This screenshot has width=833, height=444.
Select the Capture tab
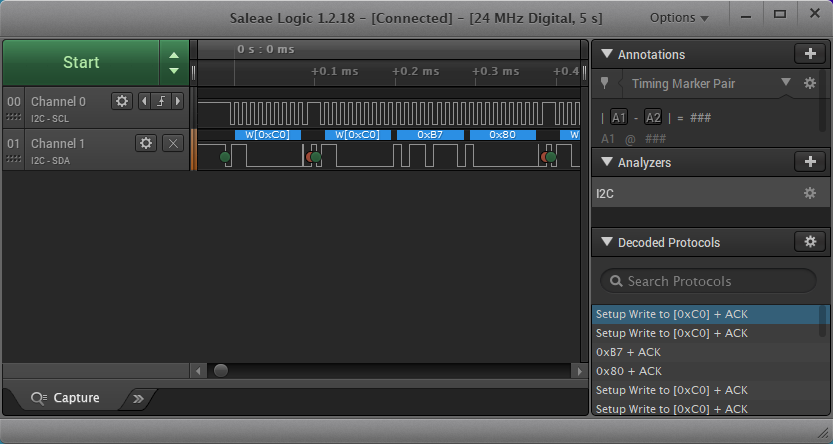coord(65,398)
